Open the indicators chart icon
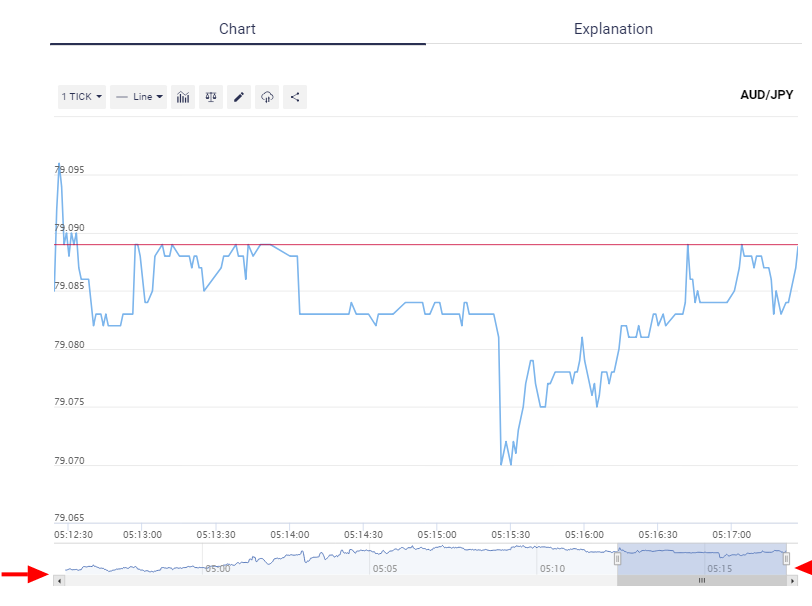 pyautogui.click(x=183, y=96)
